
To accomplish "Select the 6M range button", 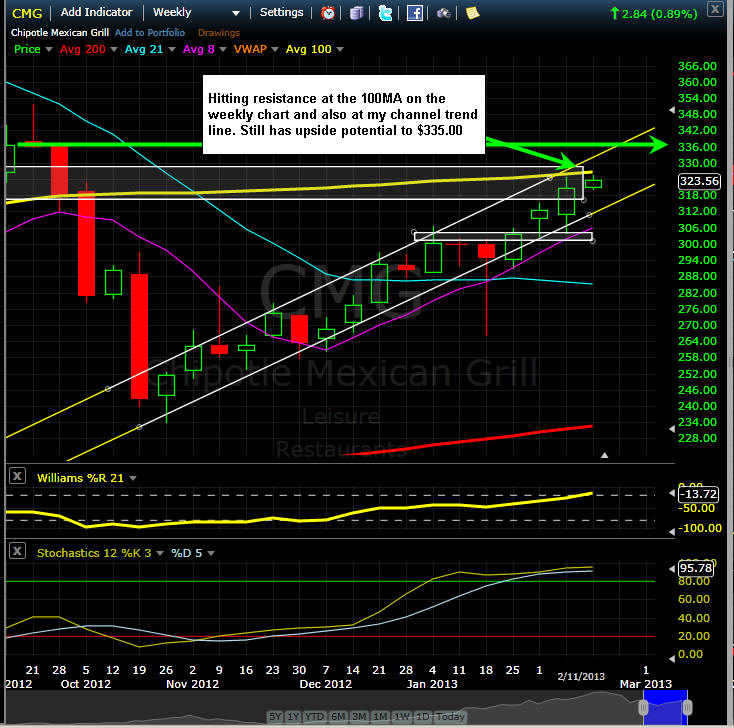I will point(338,716).
